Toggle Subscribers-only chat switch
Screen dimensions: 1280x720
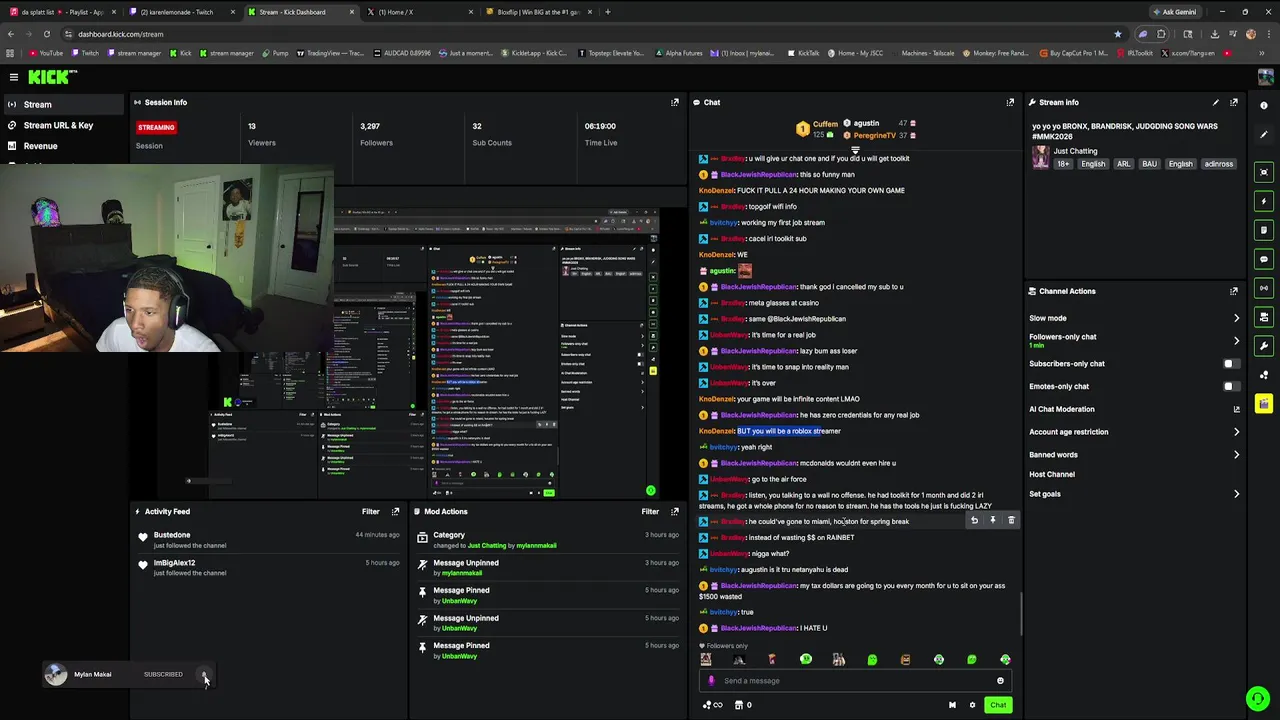pos(1231,364)
